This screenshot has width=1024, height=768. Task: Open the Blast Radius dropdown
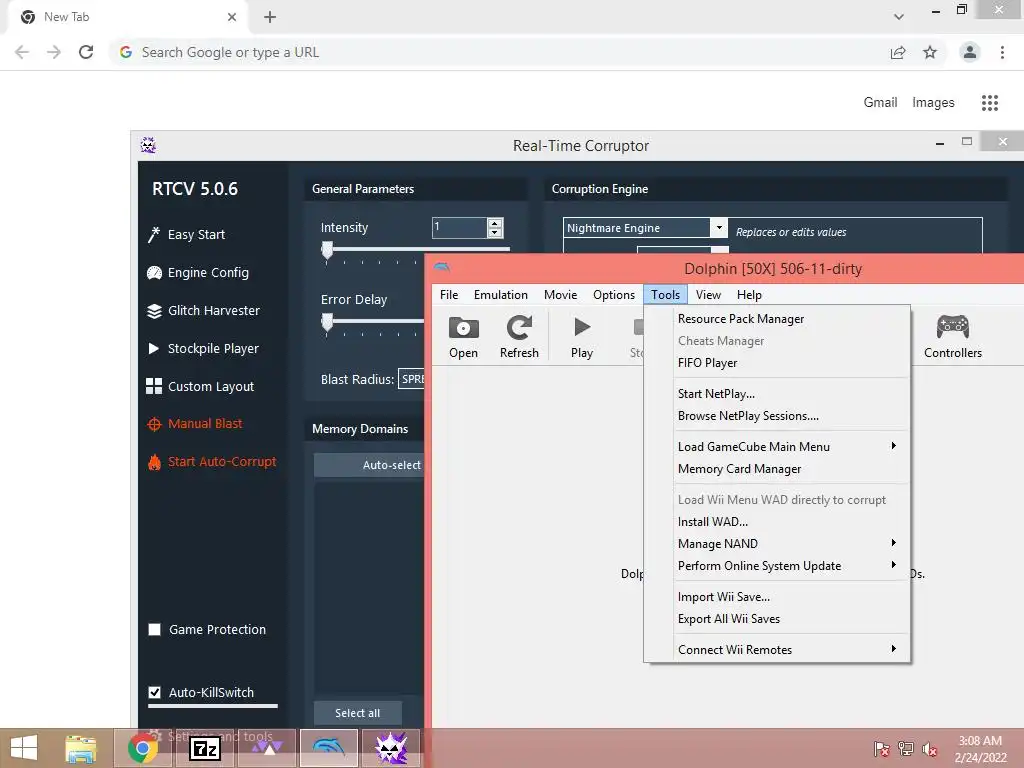[411, 379]
